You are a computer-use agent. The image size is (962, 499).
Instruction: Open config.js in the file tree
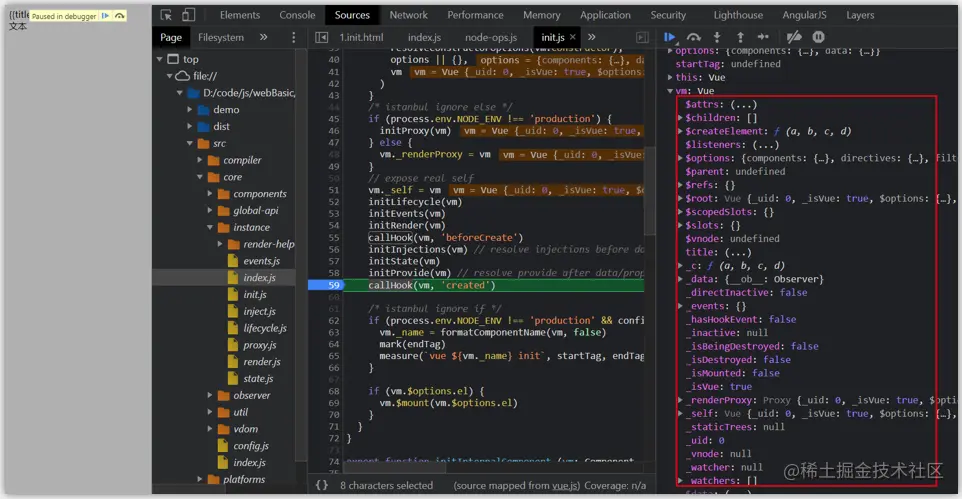click(x=250, y=446)
